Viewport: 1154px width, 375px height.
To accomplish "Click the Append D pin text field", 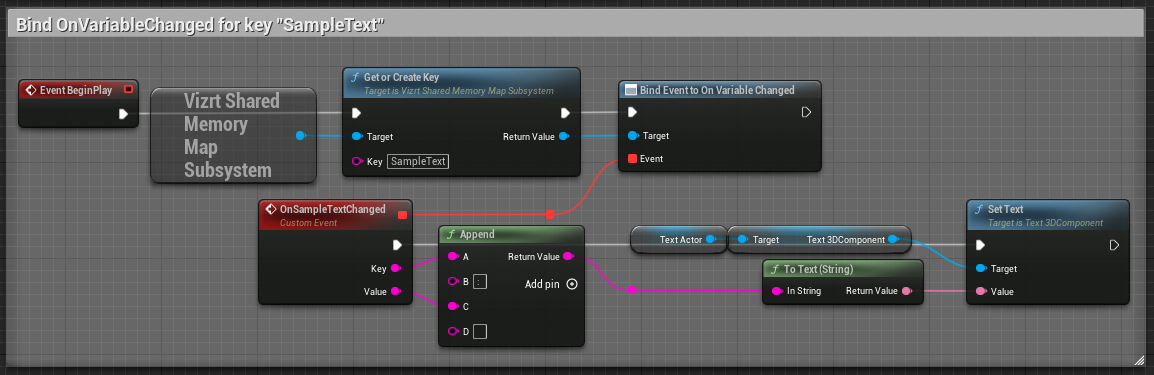I will coord(480,331).
